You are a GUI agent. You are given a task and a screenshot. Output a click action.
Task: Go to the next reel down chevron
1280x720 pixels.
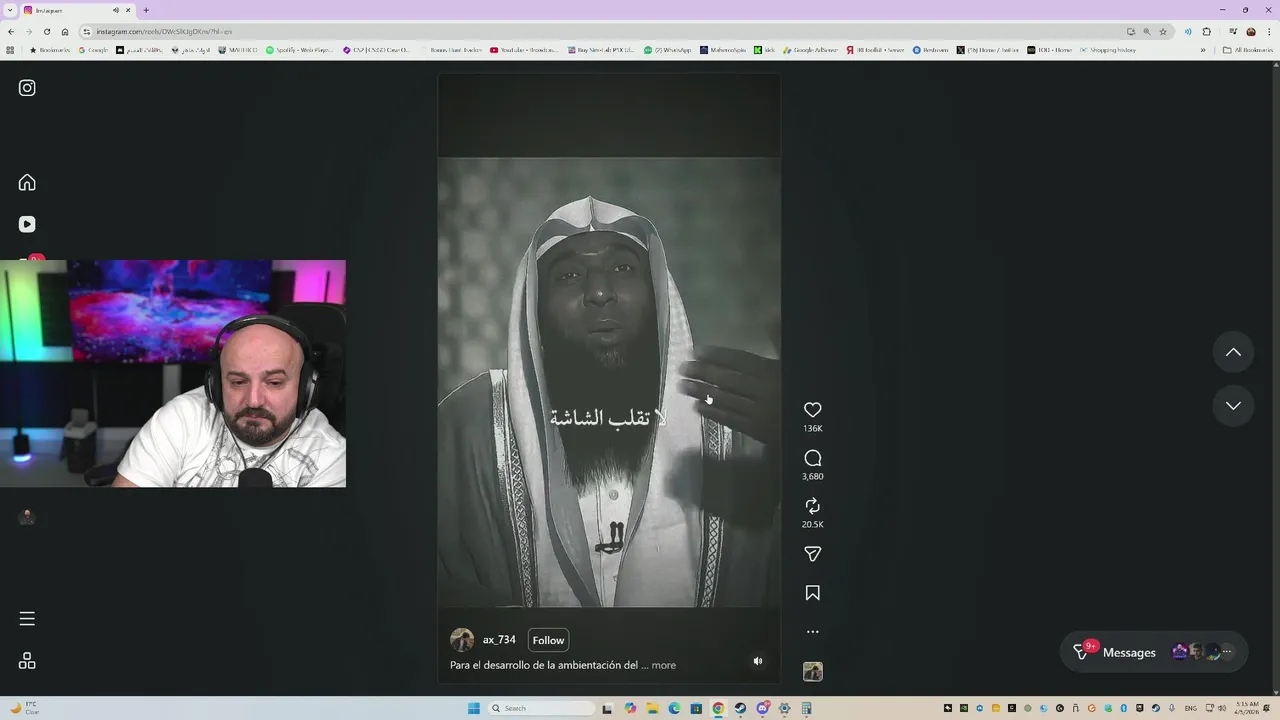[x=1233, y=406]
